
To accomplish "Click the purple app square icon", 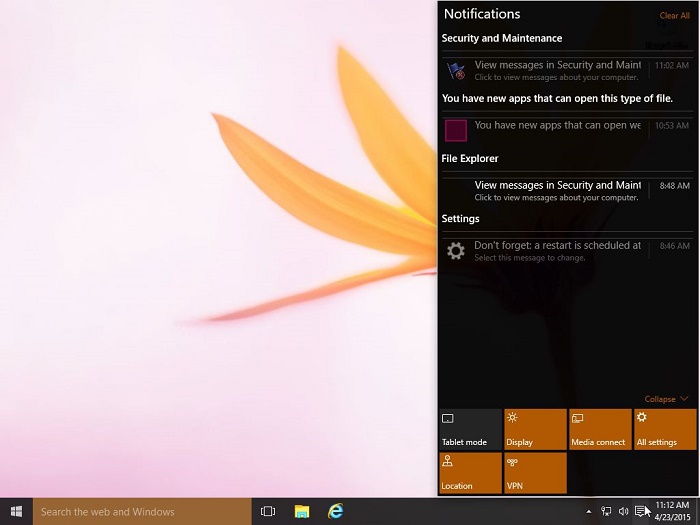I will [x=456, y=130].
